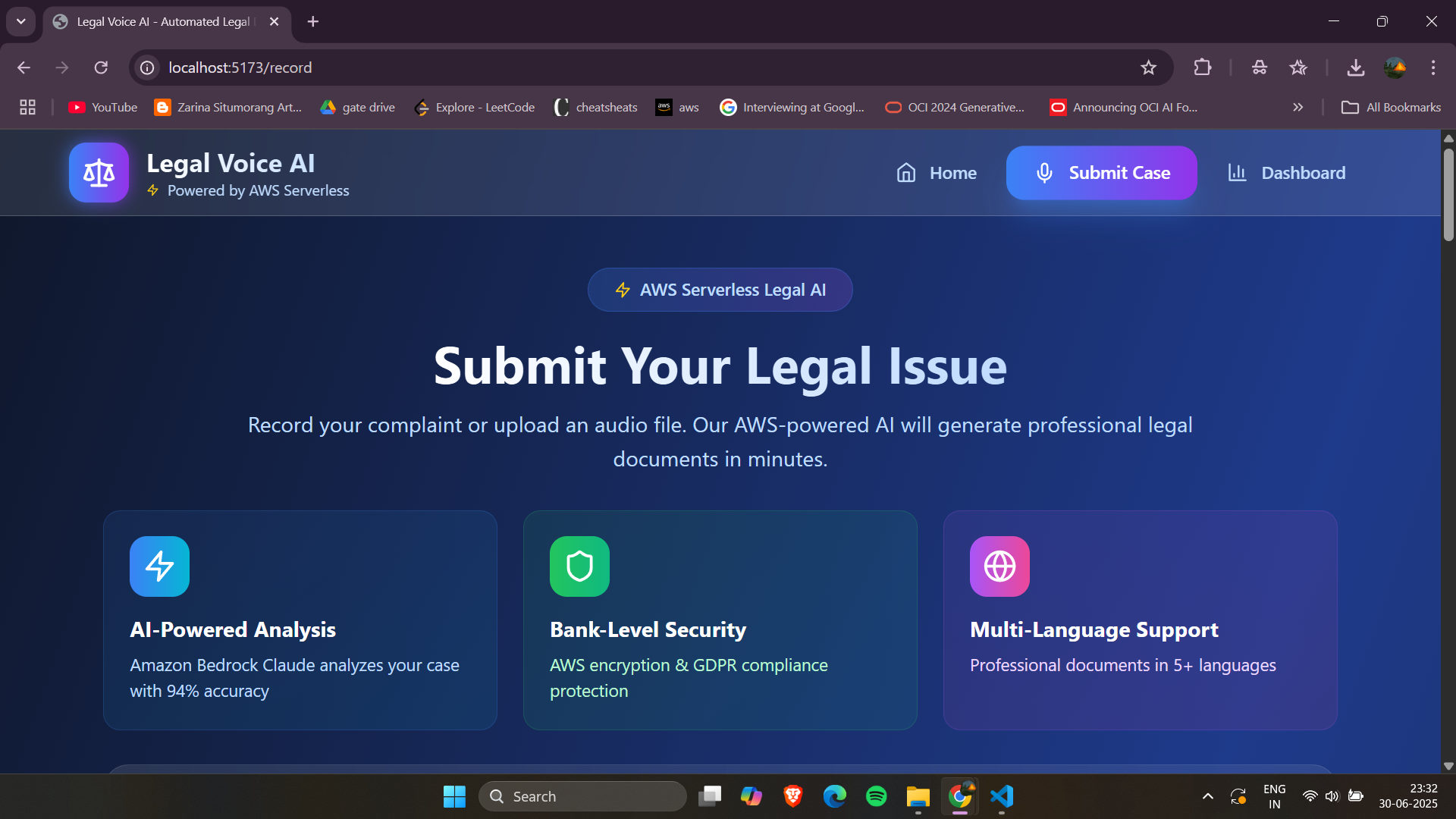Expand hidden bookmarks overflow chevron

(1298, 108)
